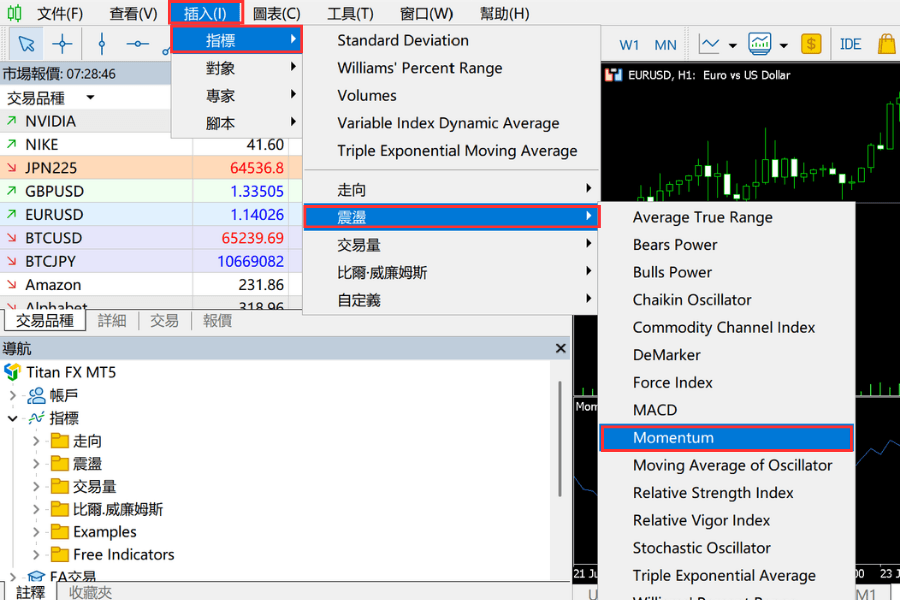Open 交易品種 column header dropdown
Screen dimensions: 900x600
click(x=90, y=98)
